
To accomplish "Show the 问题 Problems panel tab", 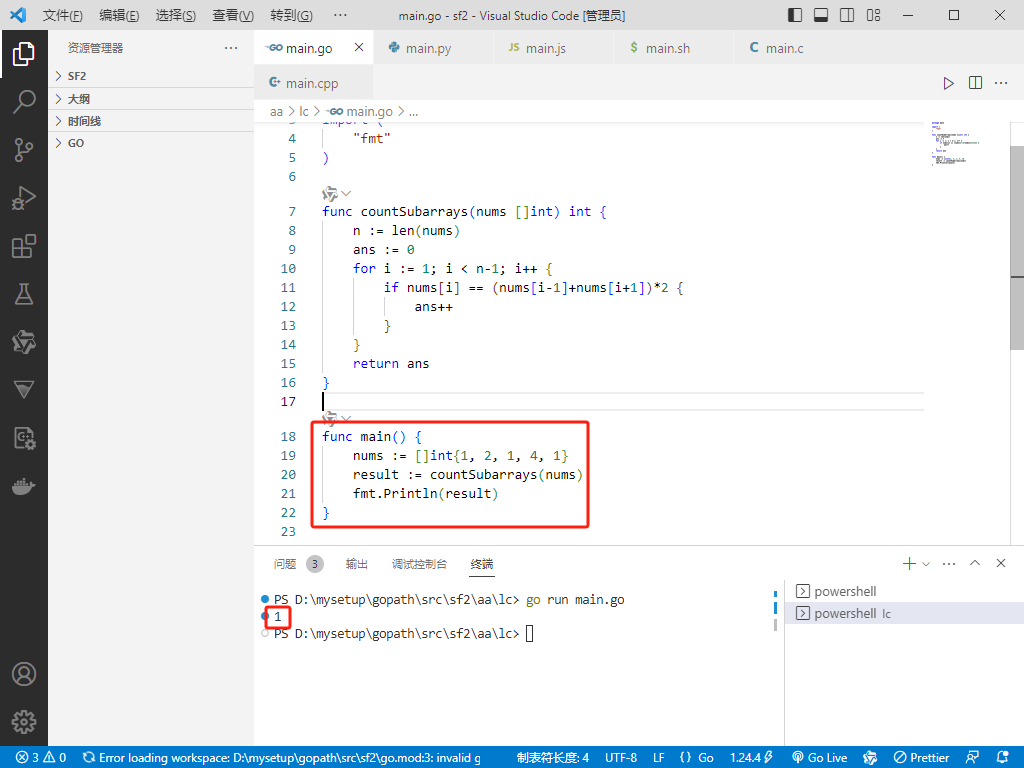I will coord(298,564).
